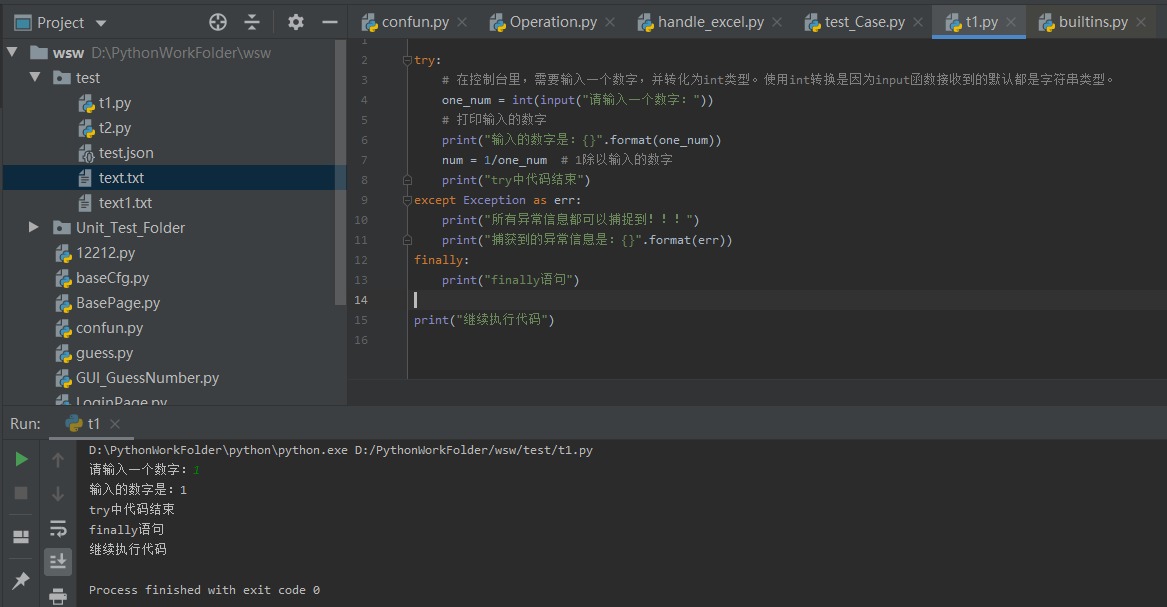Click the Run panel label
The height and width of the screenshot is (607, 1167).
click(25, 423)
